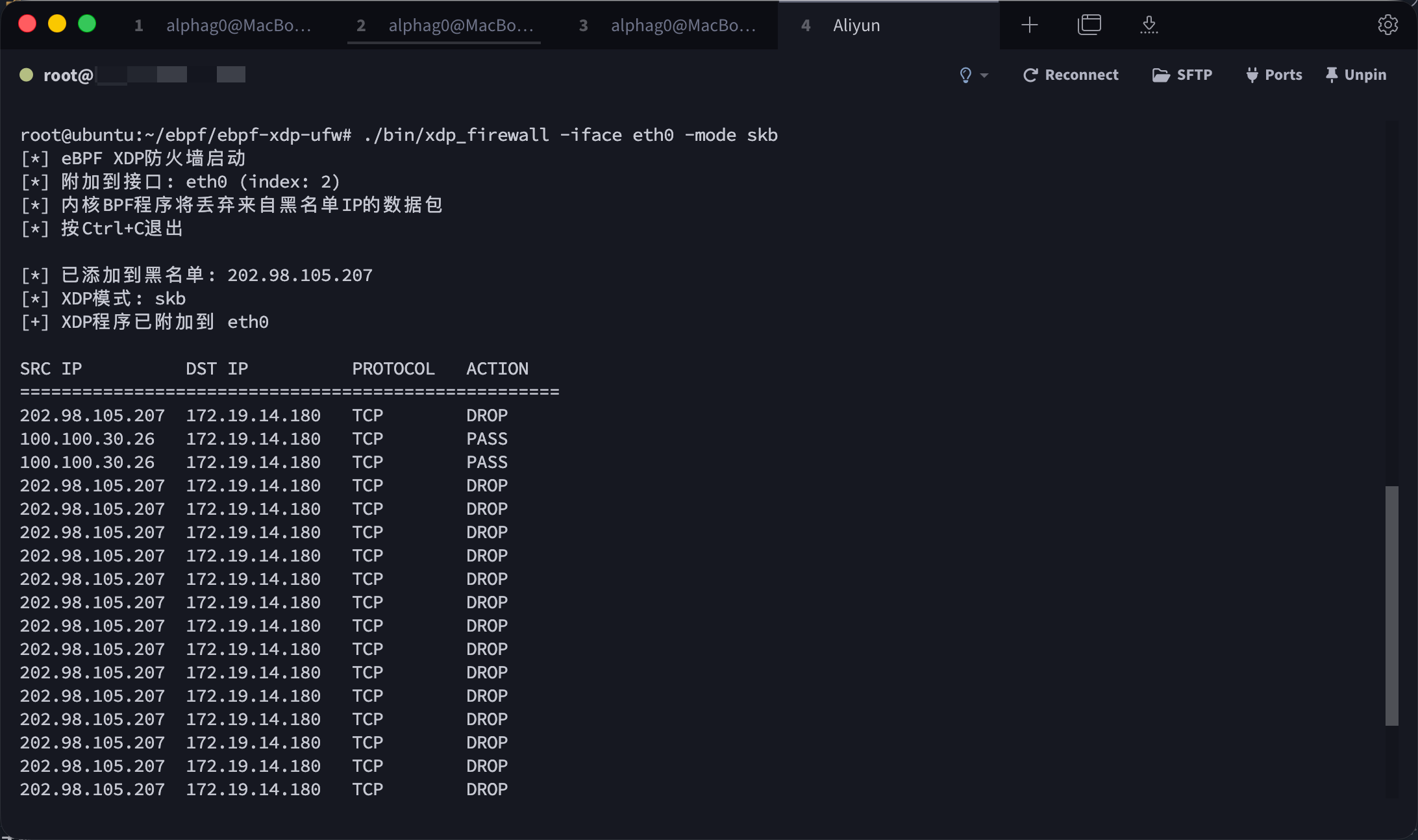Open the settings gear icon
The width and height of the screenshot is (1418, 840).
pyautogui.click(x=1387, y=25)
